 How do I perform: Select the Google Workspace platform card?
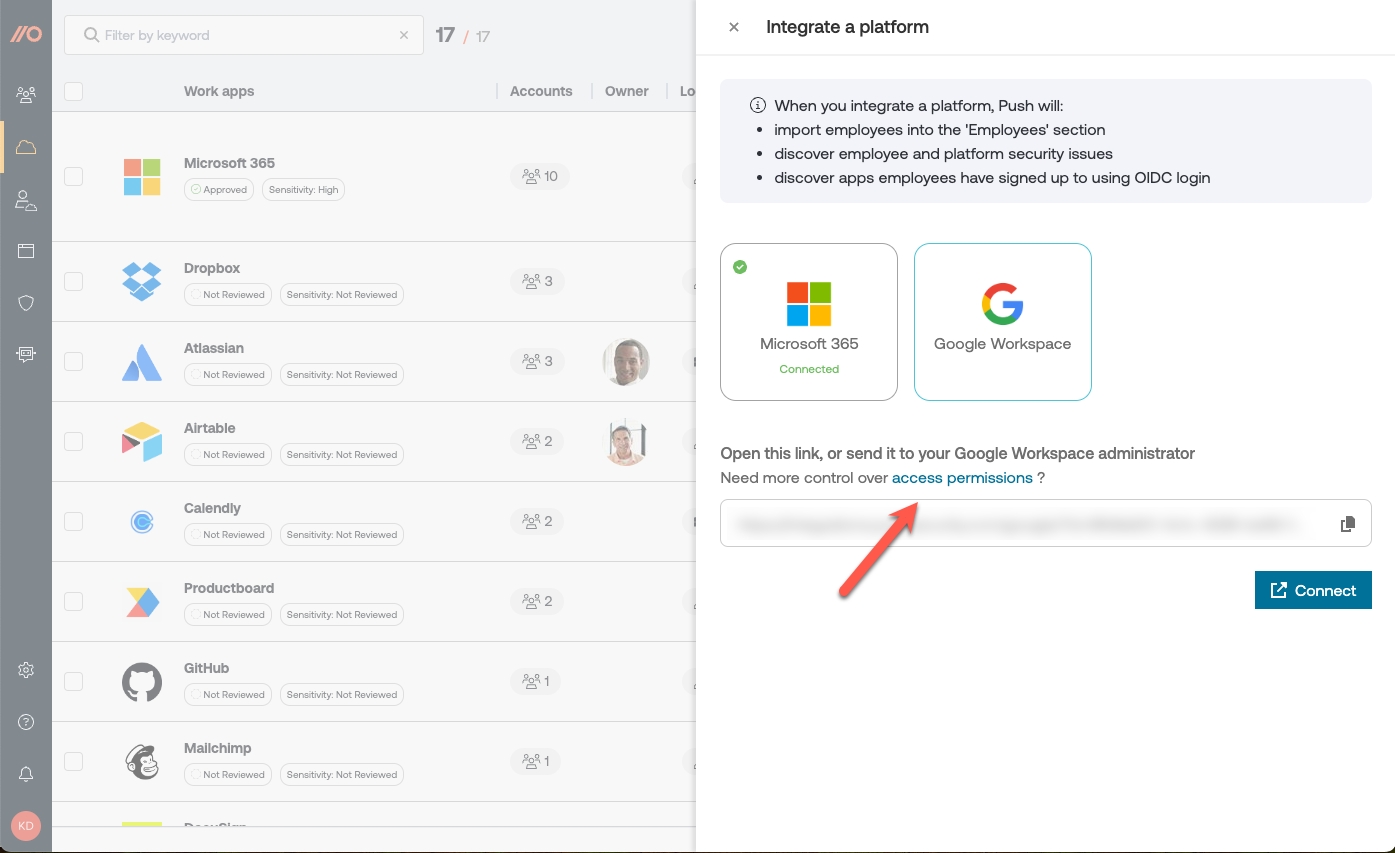tap(1002, 321)
